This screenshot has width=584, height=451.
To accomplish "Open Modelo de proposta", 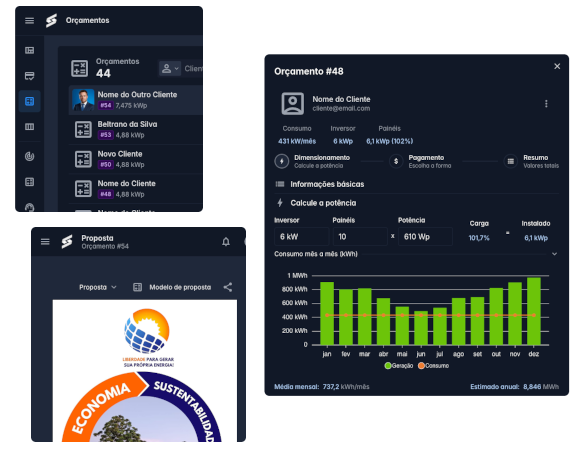I will (x=180, y=287).
